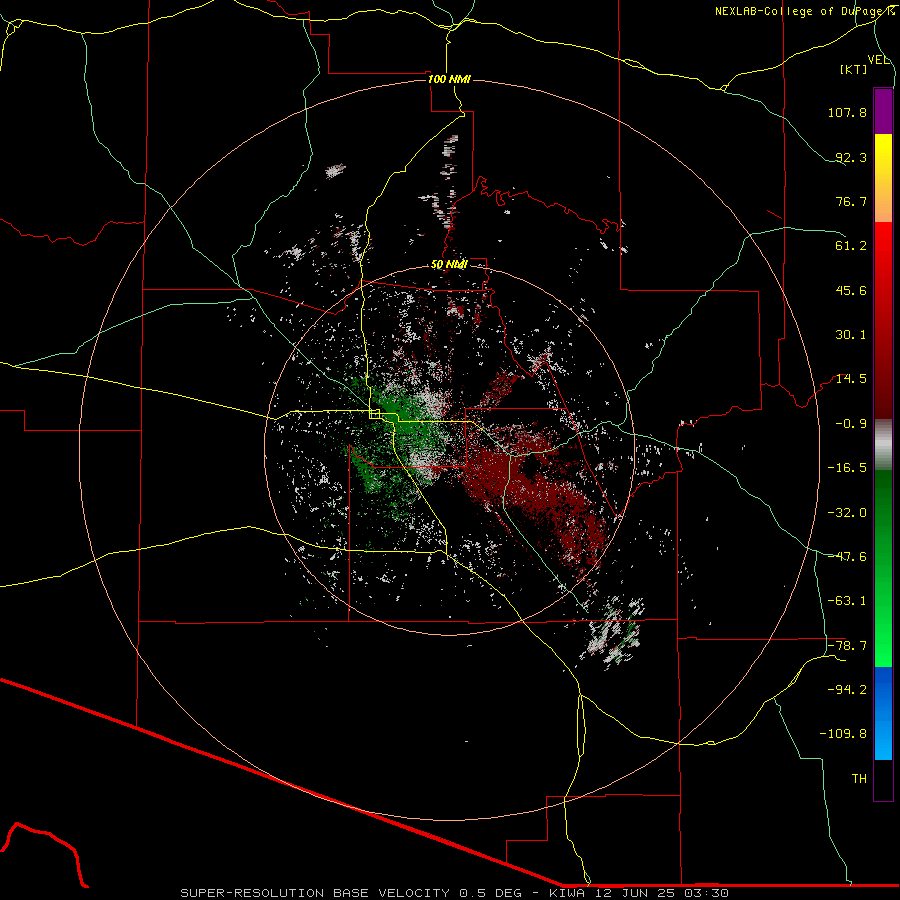Select the -94.2 legend value
Viewport: 900px width, 900px height.
(847, 690)
